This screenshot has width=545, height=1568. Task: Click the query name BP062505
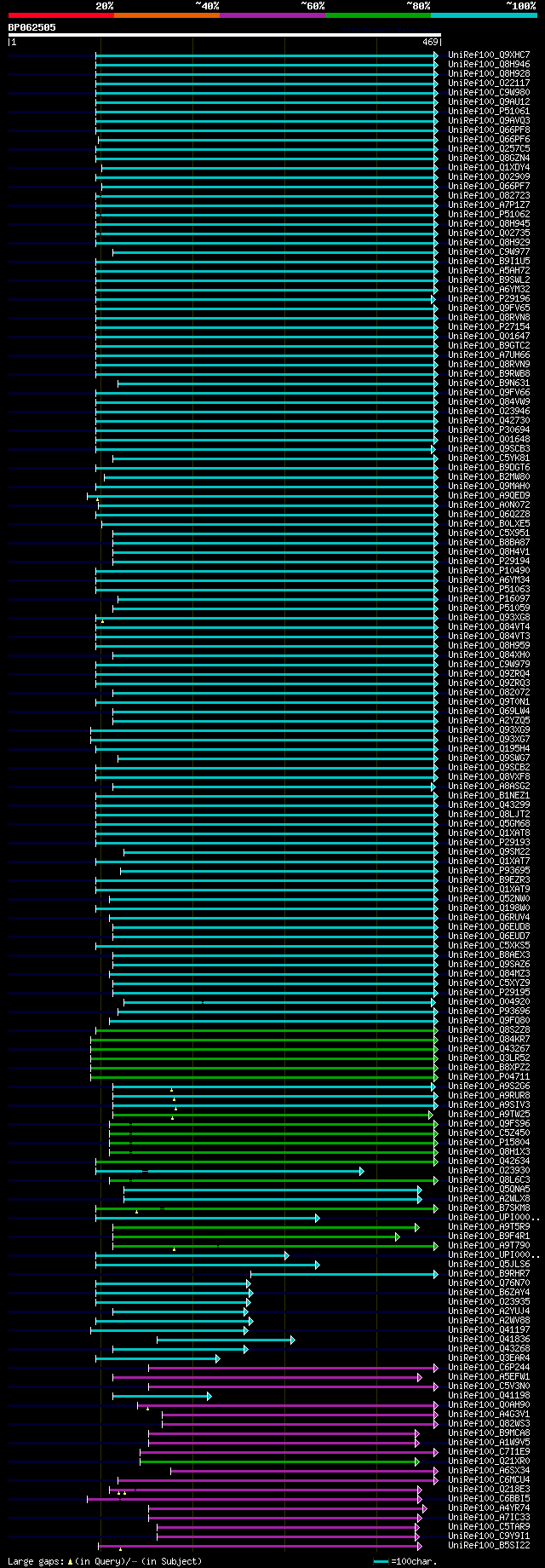32,27
